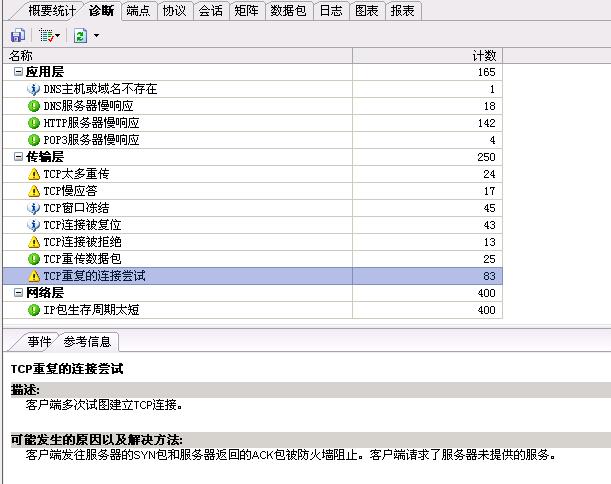Click the 传输层 category label
The width and height of the screenshot is (611, 484).
pos(45,157)
